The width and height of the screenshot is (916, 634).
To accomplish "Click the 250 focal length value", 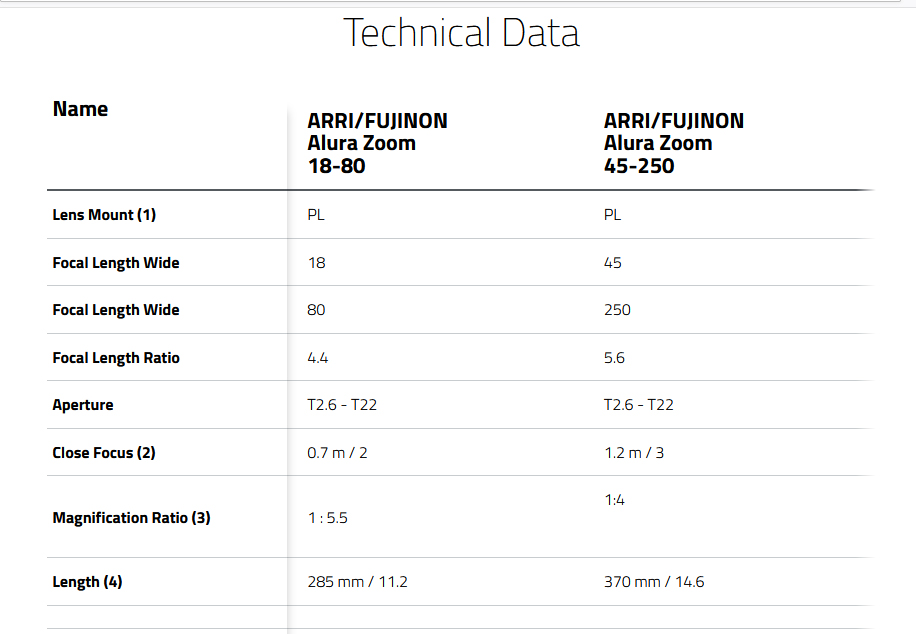I will (617, 310).
